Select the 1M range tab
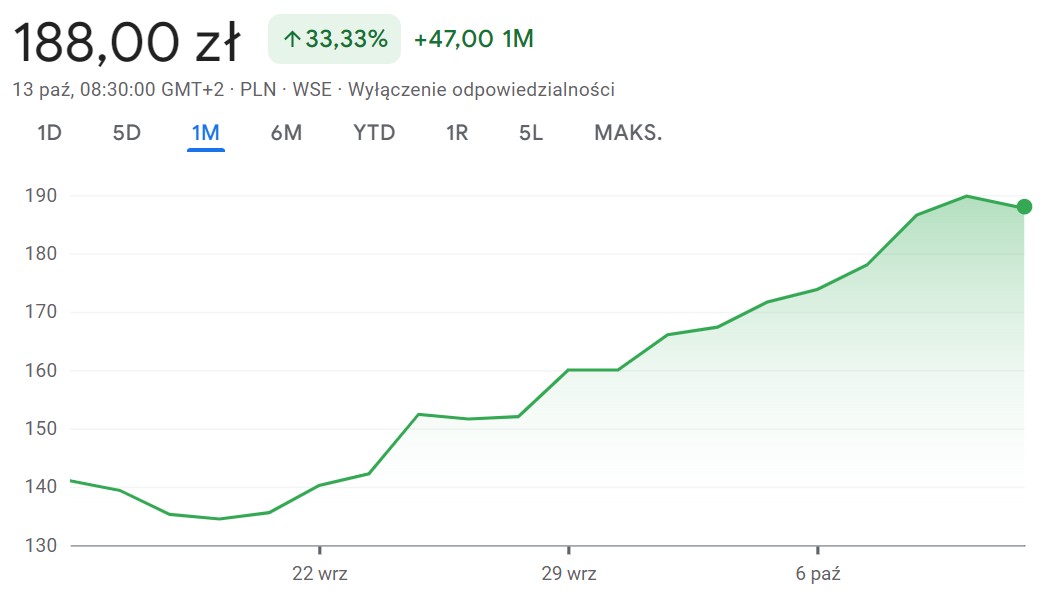Image resolution: width=1040 pixels, height=597 pixels. (206, 133)
